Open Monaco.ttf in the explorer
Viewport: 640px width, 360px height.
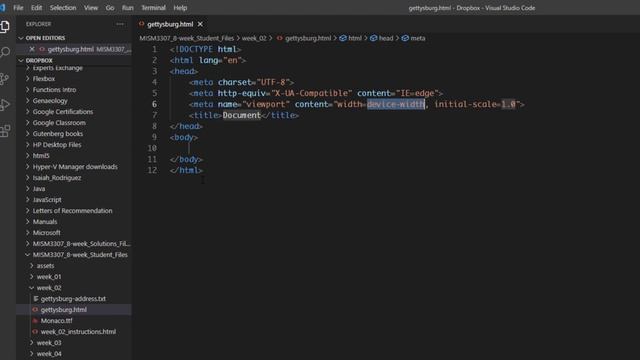[56, 321]
